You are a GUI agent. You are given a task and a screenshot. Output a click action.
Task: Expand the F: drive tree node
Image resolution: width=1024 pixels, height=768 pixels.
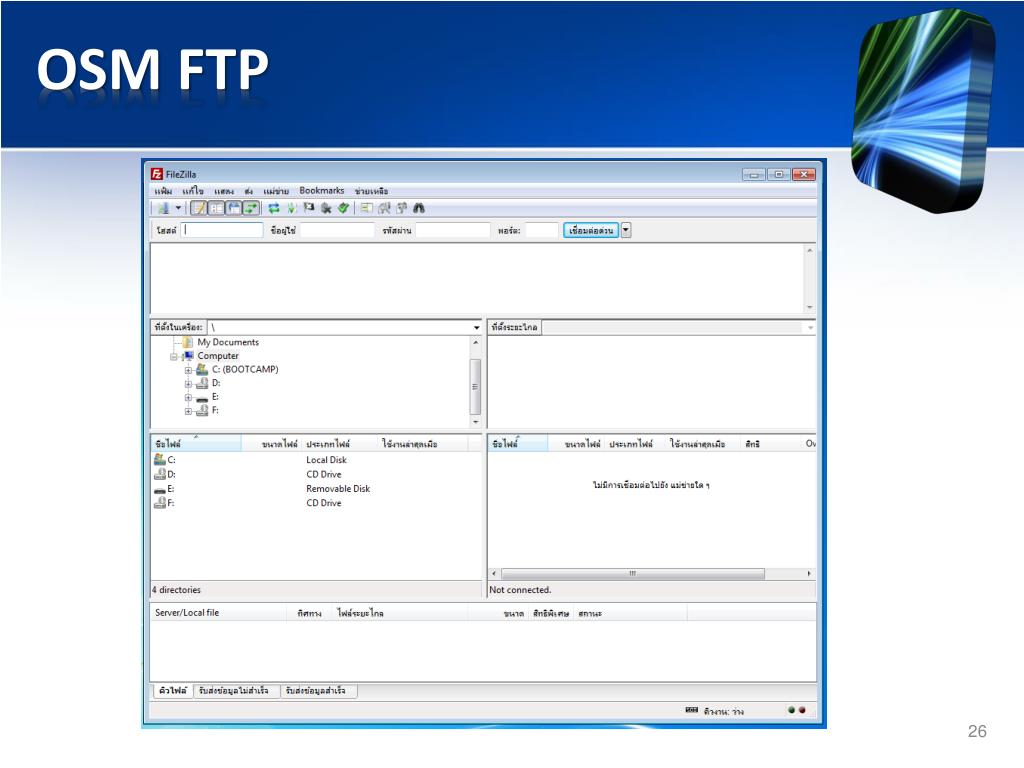pos(188,411)
